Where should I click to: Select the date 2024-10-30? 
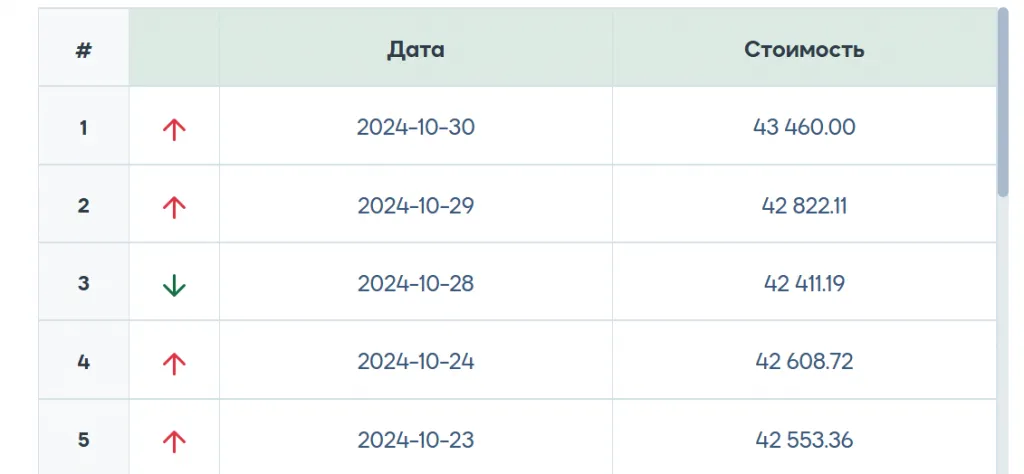pos(416,128)
